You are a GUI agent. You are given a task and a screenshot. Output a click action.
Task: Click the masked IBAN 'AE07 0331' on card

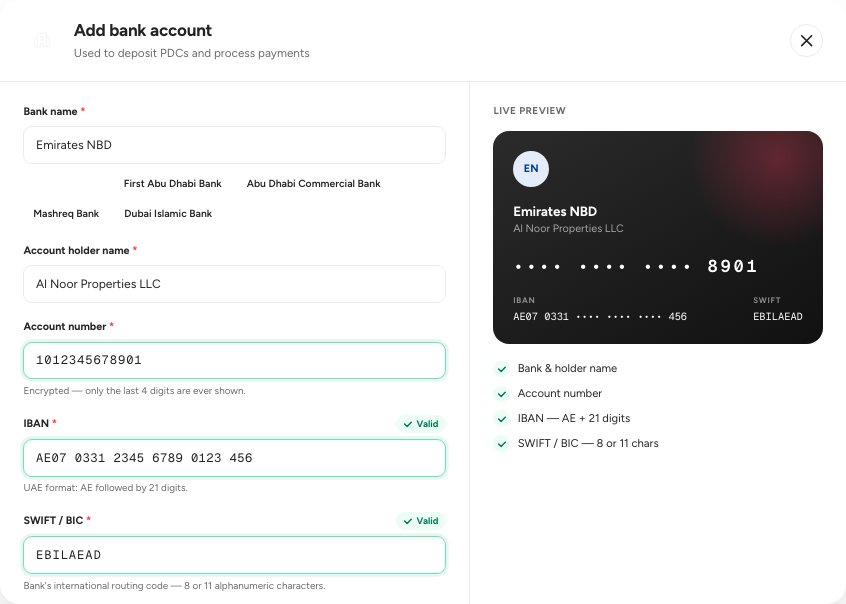(600, 317)
